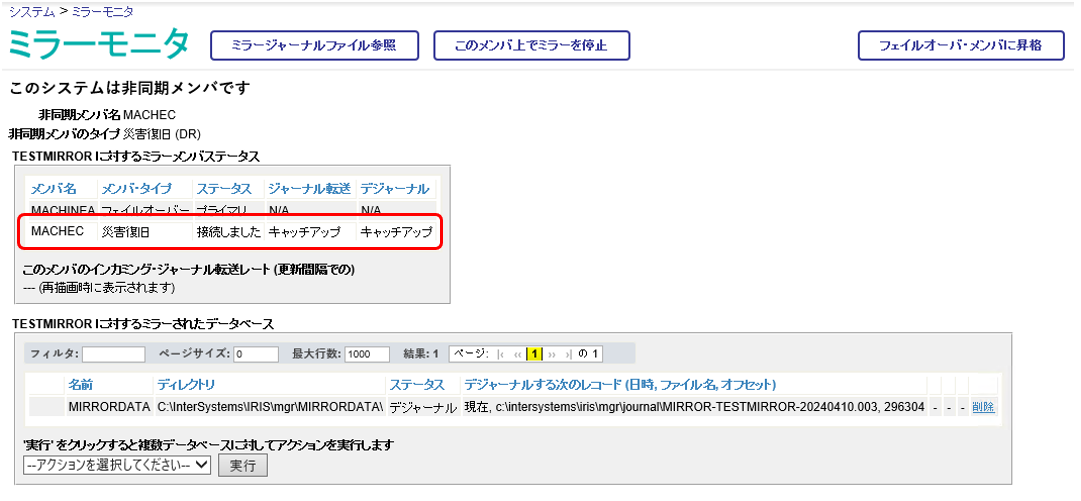Click the フィルタ input field
1081x501 pixels.
click(x=113, y=354)
